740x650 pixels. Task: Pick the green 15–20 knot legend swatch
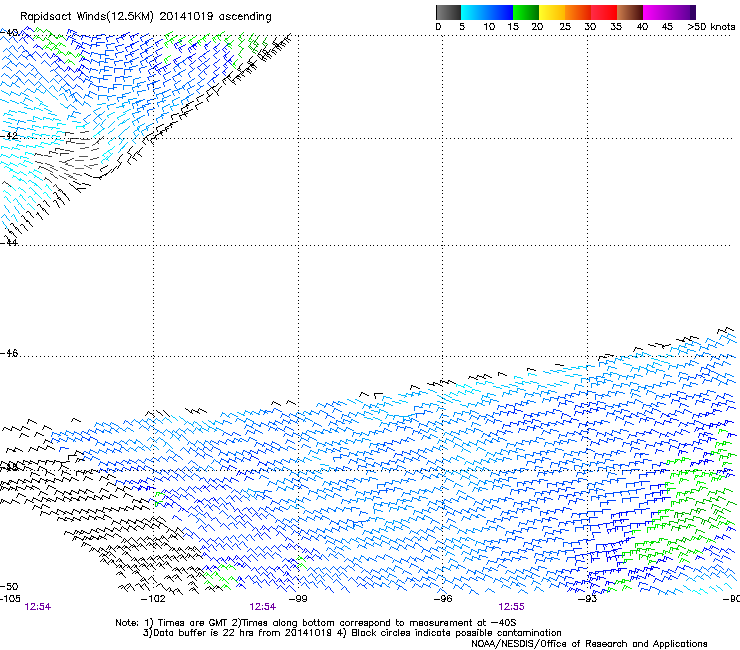(x=526, y=12)
